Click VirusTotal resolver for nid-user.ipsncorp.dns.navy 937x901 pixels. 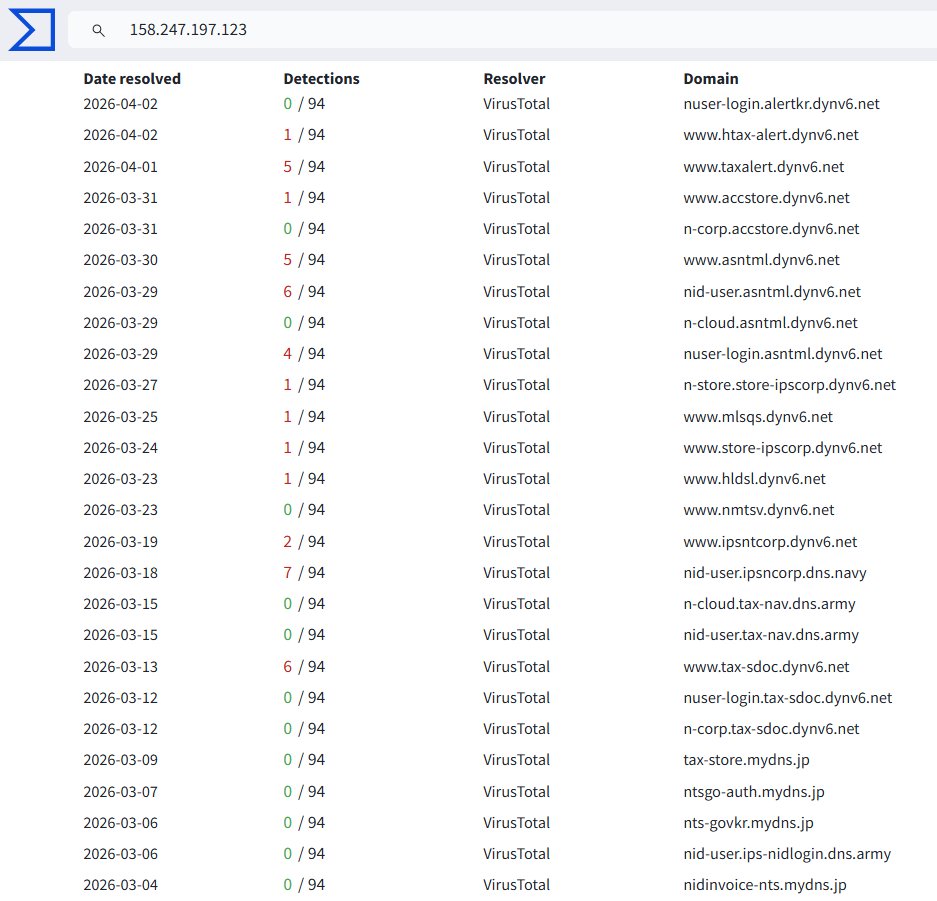[516, 572]
